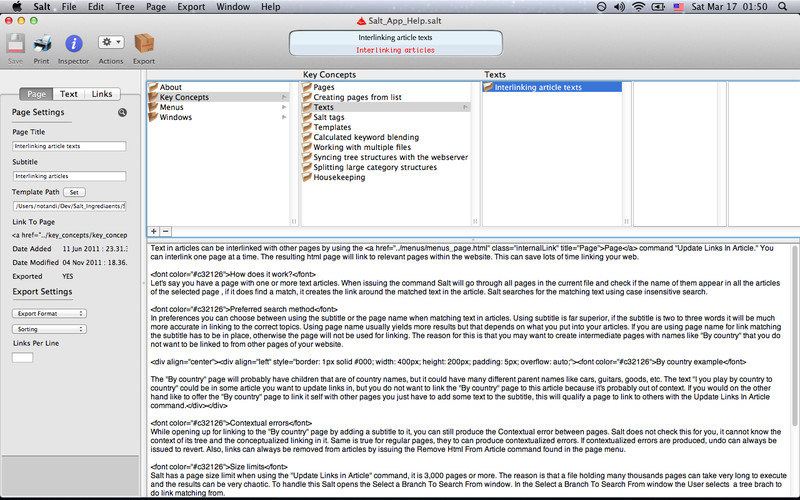
Task: Click the Save floppy disk icon
Action: 15,44
